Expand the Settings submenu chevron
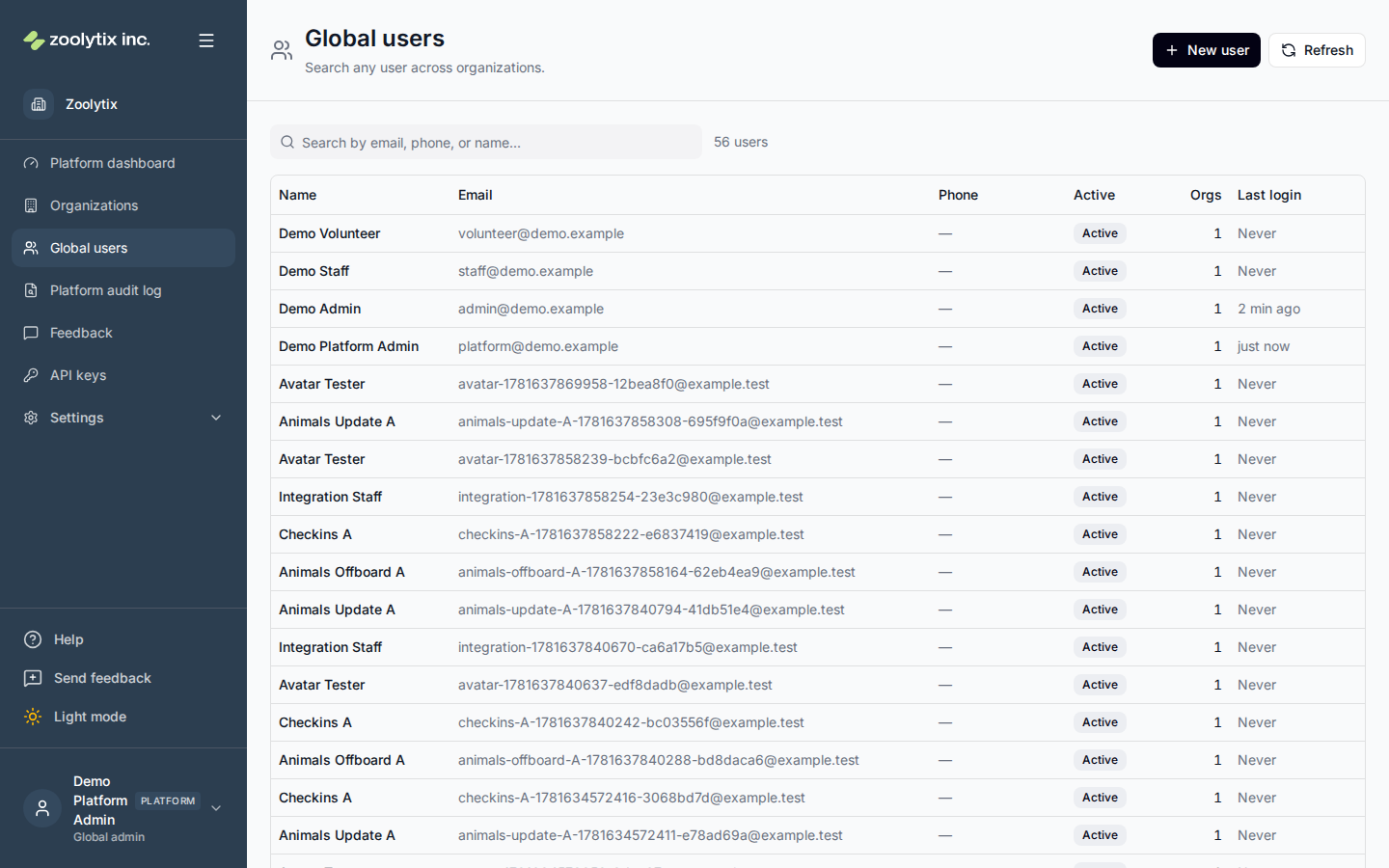The height and width of the screenshot is (868, 1389). point(216,418)
